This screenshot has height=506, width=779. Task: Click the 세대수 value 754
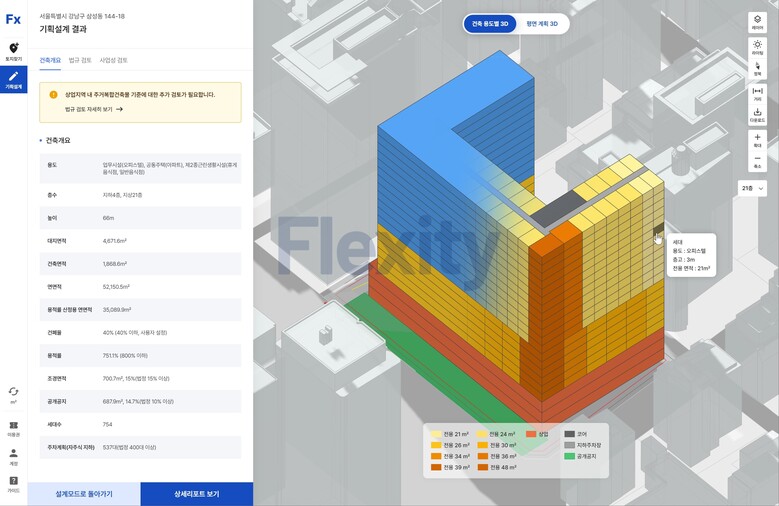tap(107, 424)
